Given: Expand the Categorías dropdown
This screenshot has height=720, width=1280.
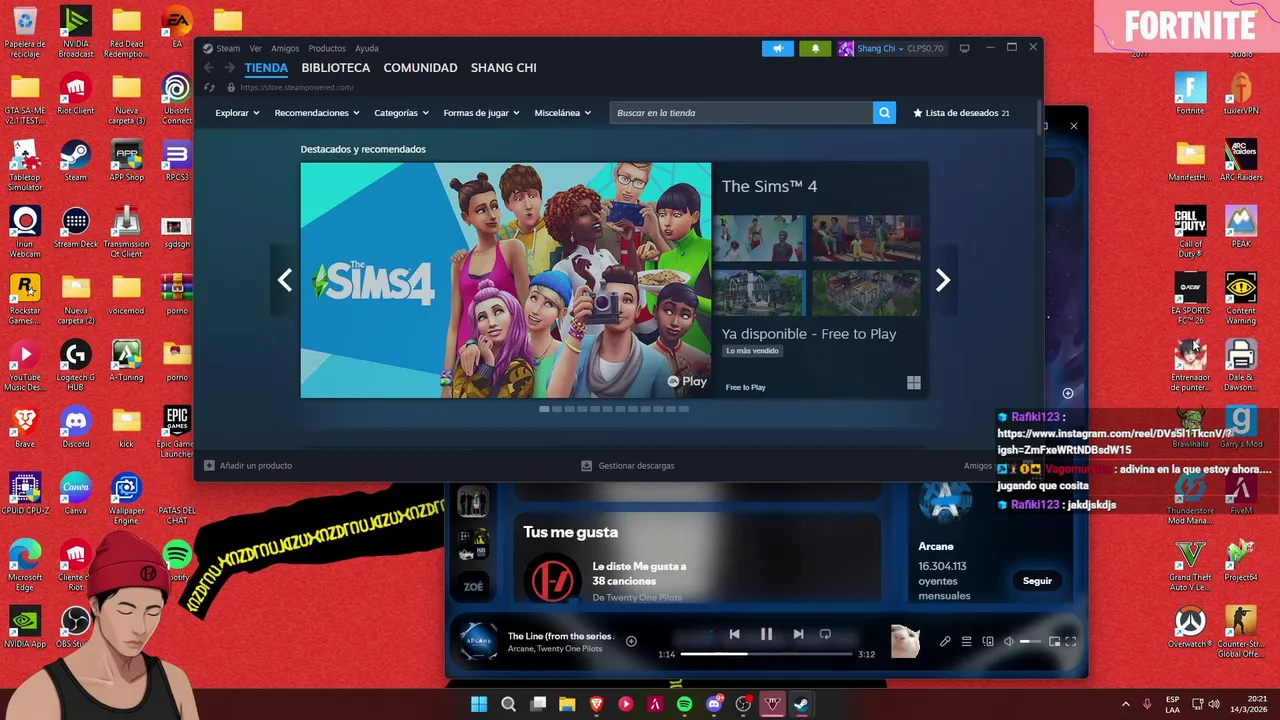Looking at the screenshot, I should (401, 113).
